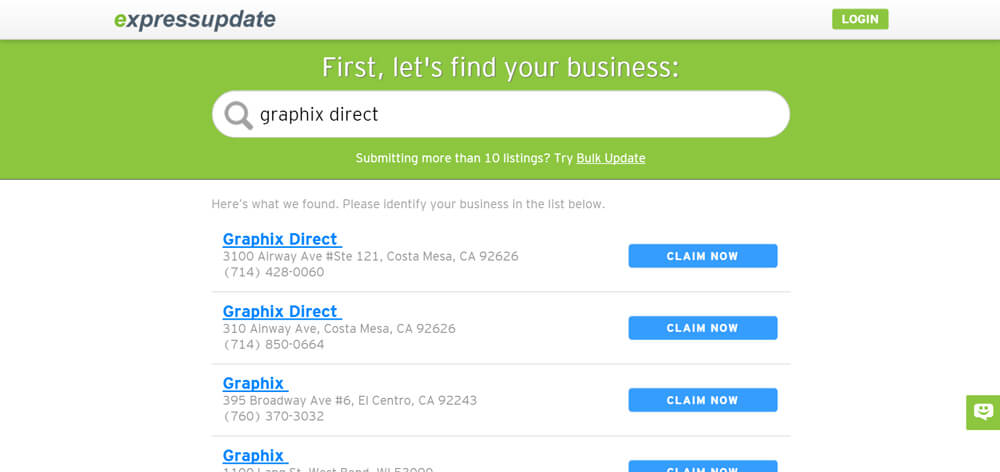1000x472 pixels.
Task: Click the text Here's what we found
Action: (x=275, y=204)
